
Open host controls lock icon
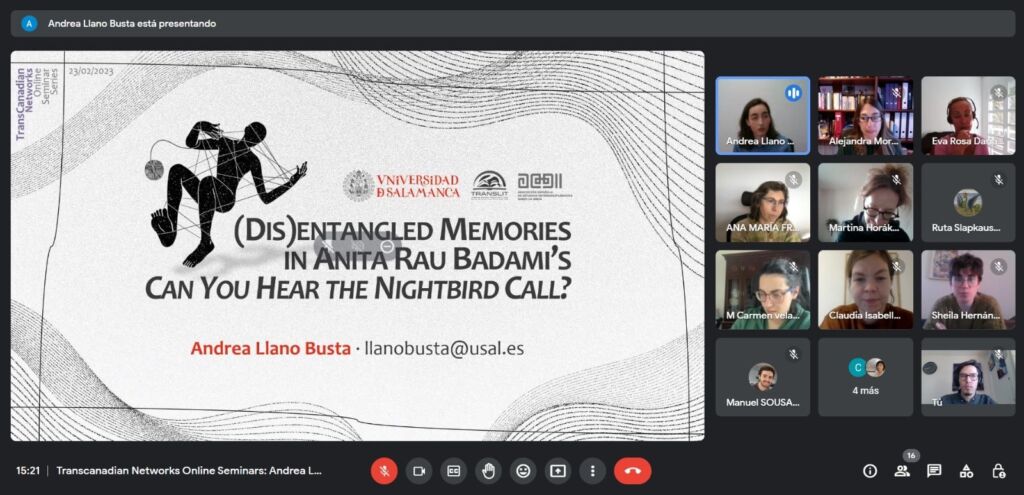pos(998,470)
